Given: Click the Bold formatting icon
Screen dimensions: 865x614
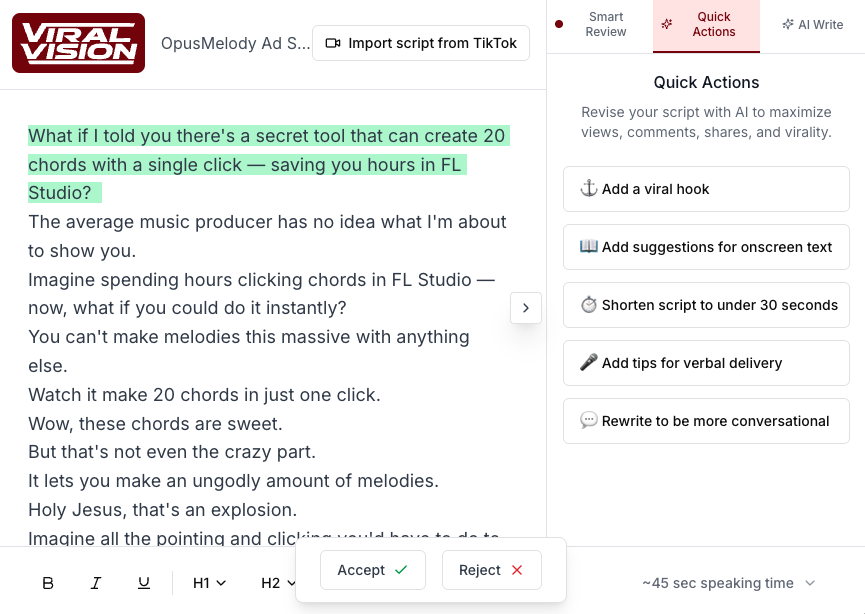Looking at the screenshot, I should (x=48, y=583).
